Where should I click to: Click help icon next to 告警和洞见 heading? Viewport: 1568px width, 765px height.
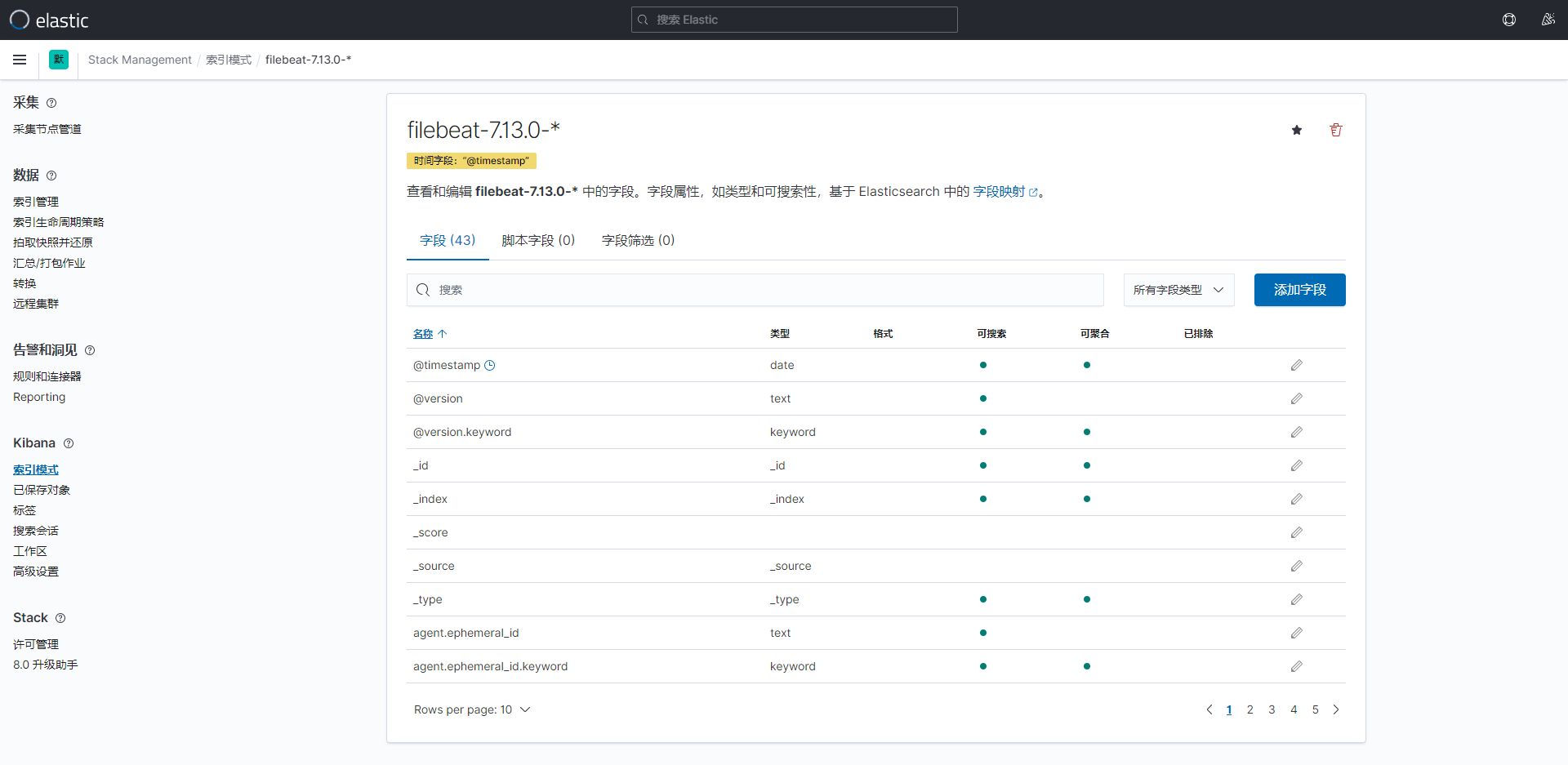pyautogui.click(x=90, y=350)
